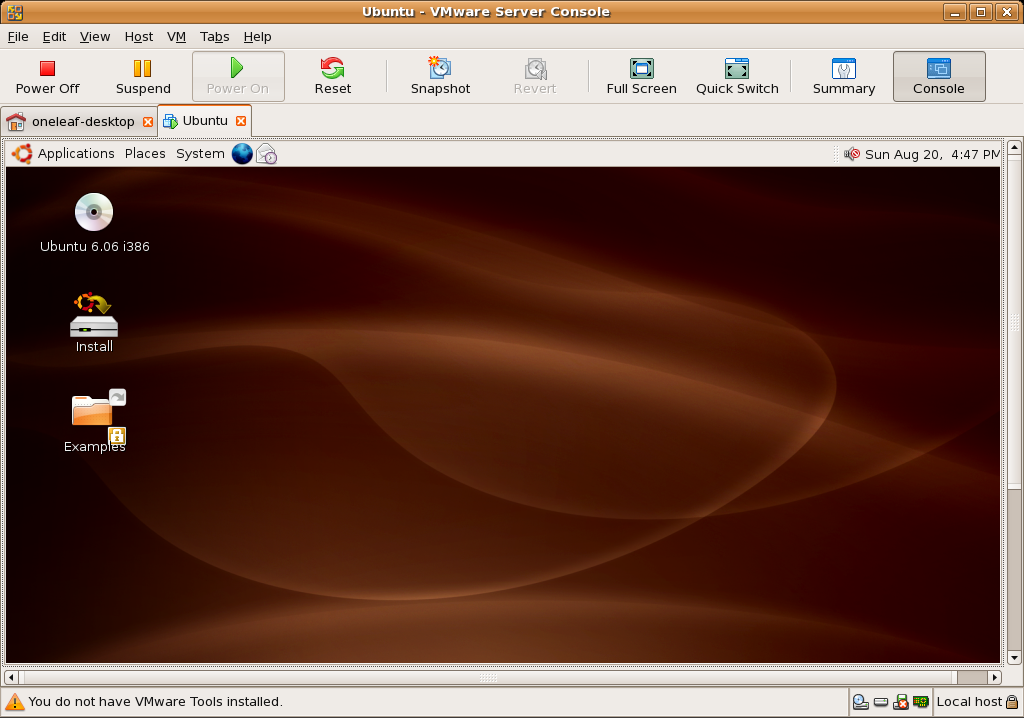This screenshot has width=1024, height=718.
Task: Open the Edit menu
Action: coord(54,37)
